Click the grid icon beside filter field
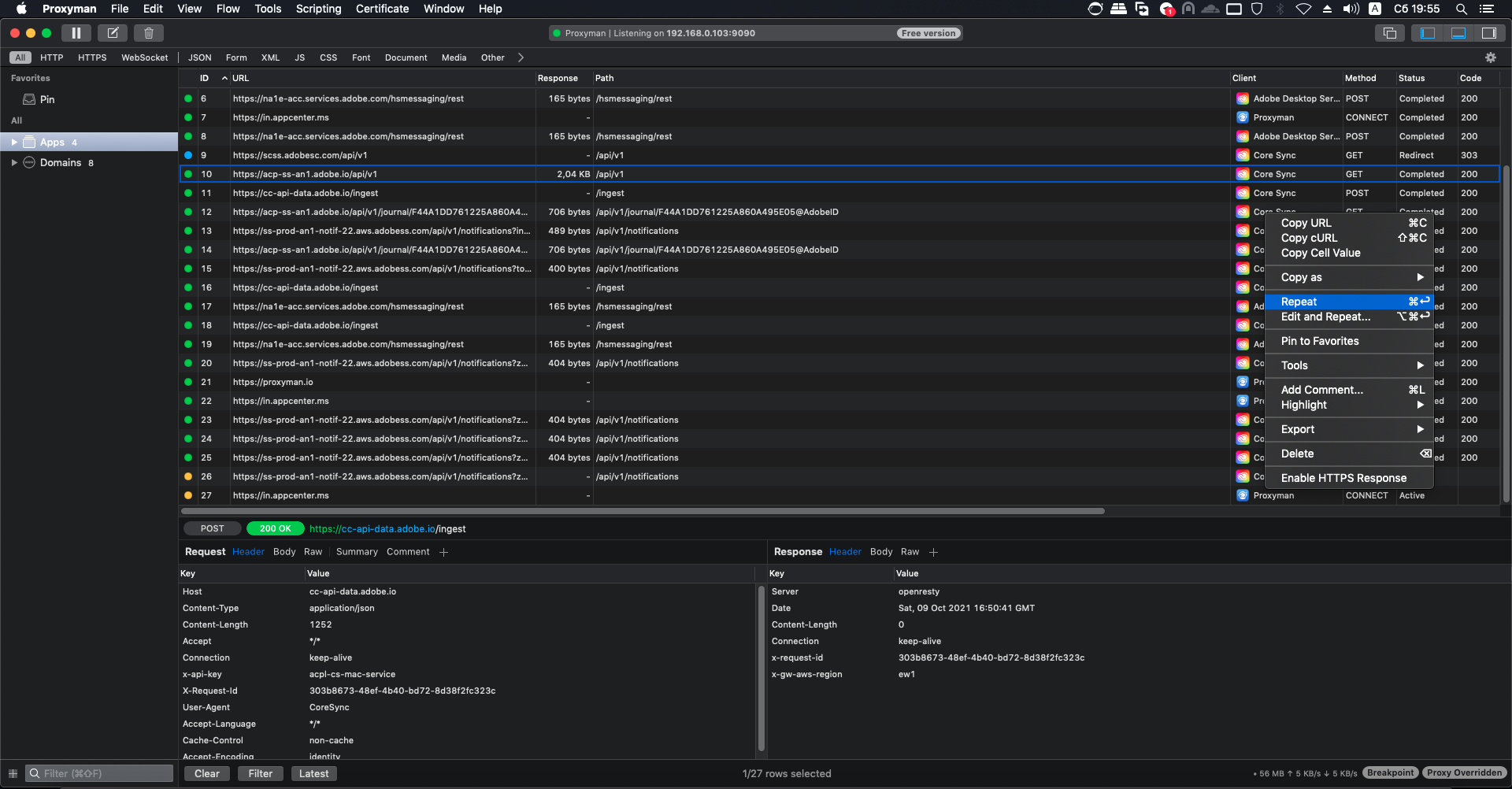The image size is (1512, 789). (13, 773)
